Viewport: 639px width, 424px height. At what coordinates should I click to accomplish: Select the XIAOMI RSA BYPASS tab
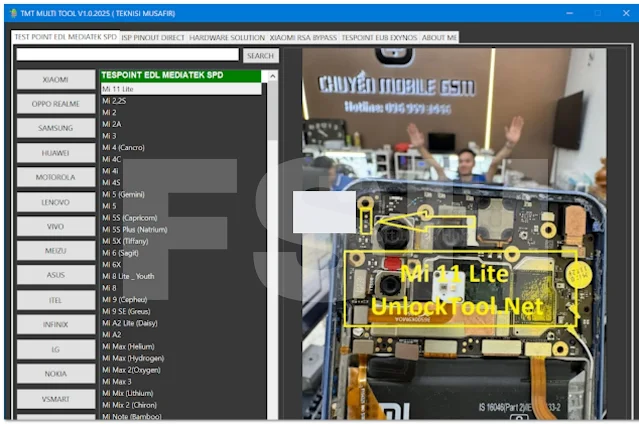(303, 38)
